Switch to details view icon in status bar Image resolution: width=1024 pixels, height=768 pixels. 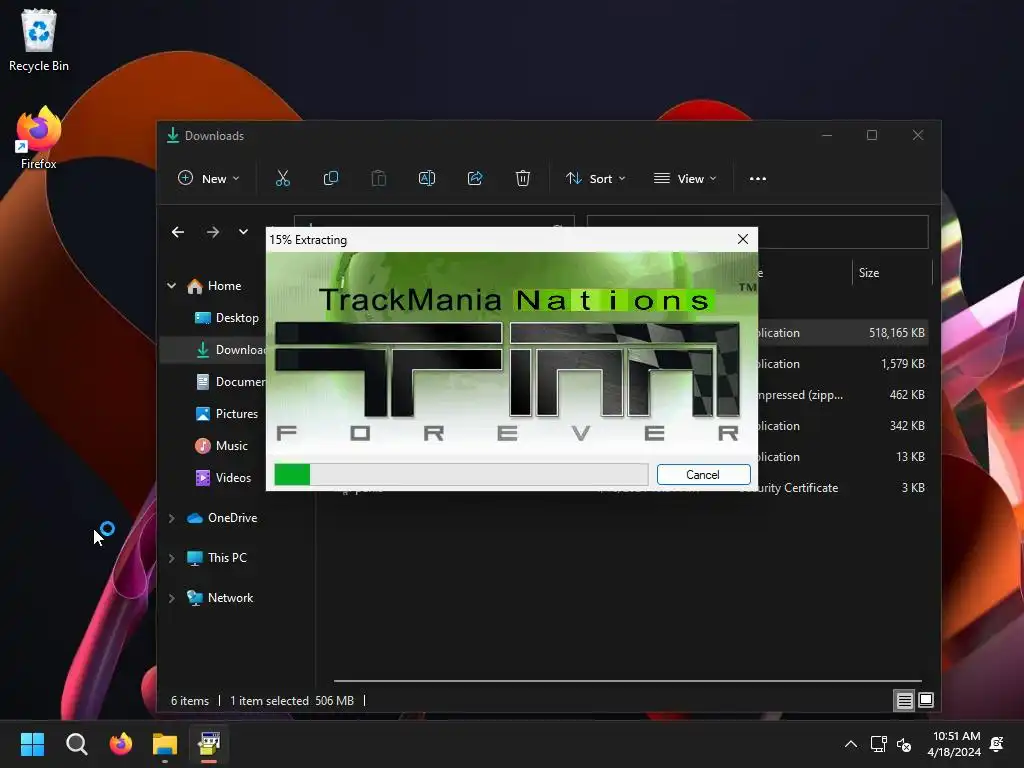click(x=904, y=701)
